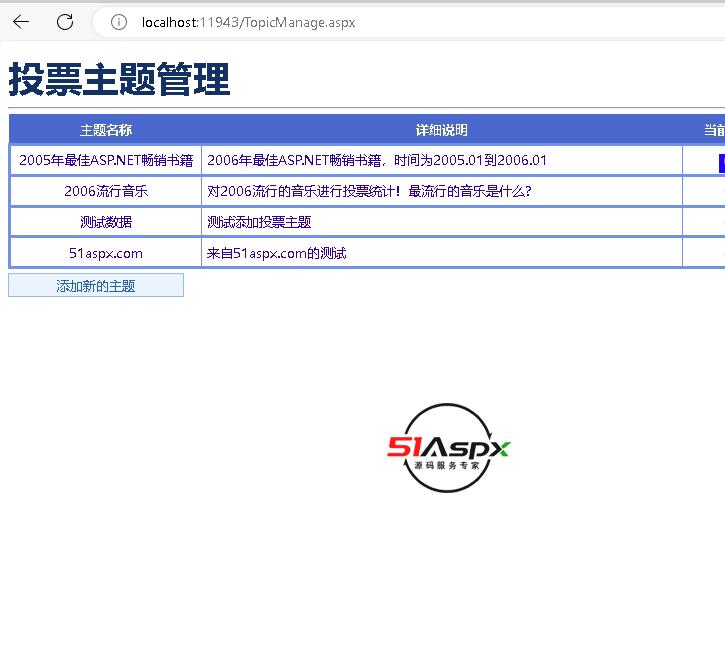
Task: Click the 测试数据 topic name cell
Action: [x=106, y=222]
